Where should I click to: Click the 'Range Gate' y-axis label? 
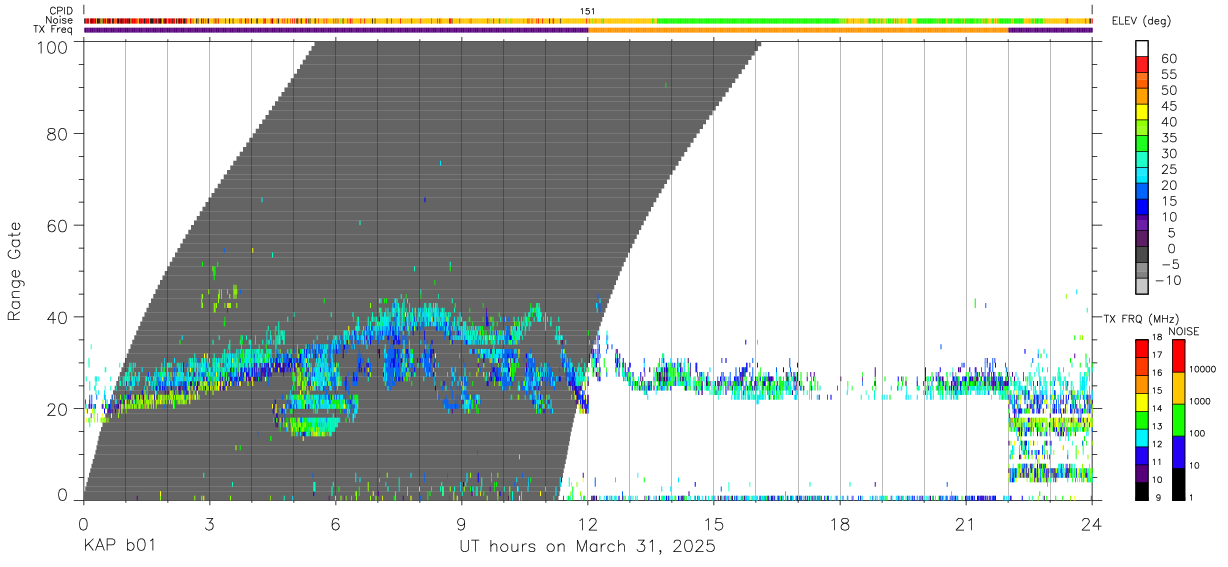(x=15, y=270)
